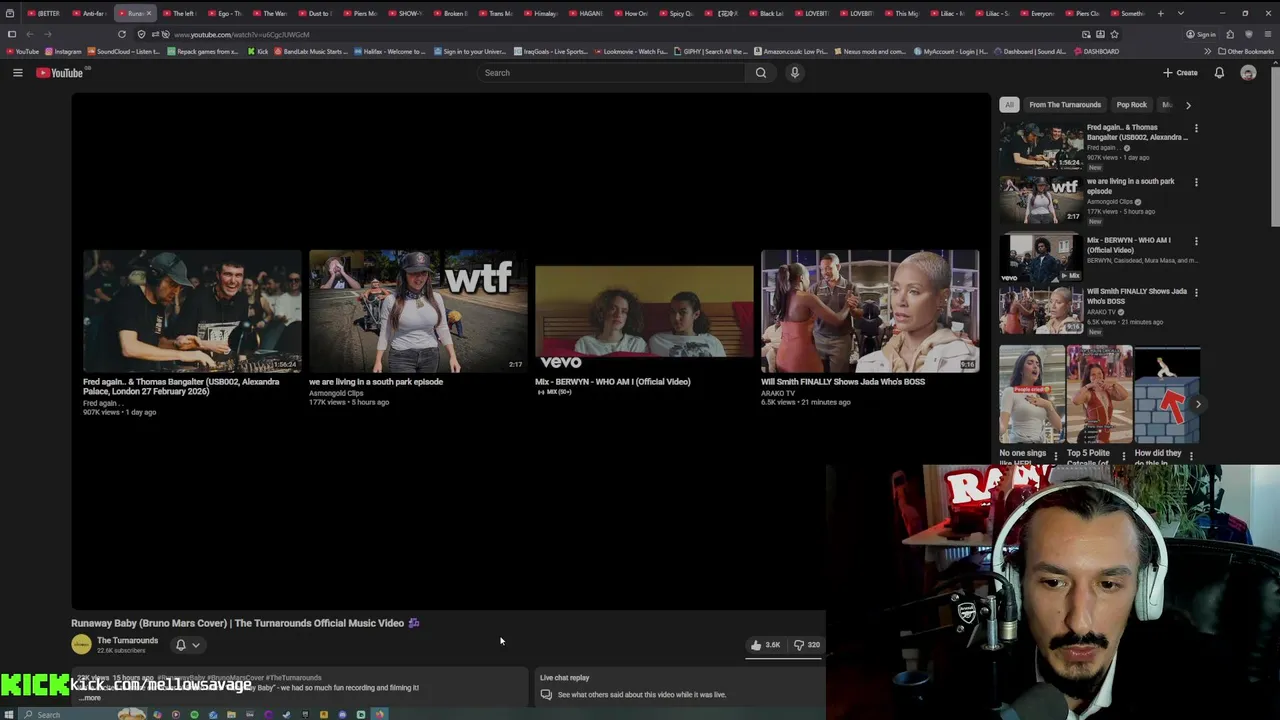The image size is (1280, 720).
Task: Open the notifications bell in header
Action: (x=1219, y=73)
